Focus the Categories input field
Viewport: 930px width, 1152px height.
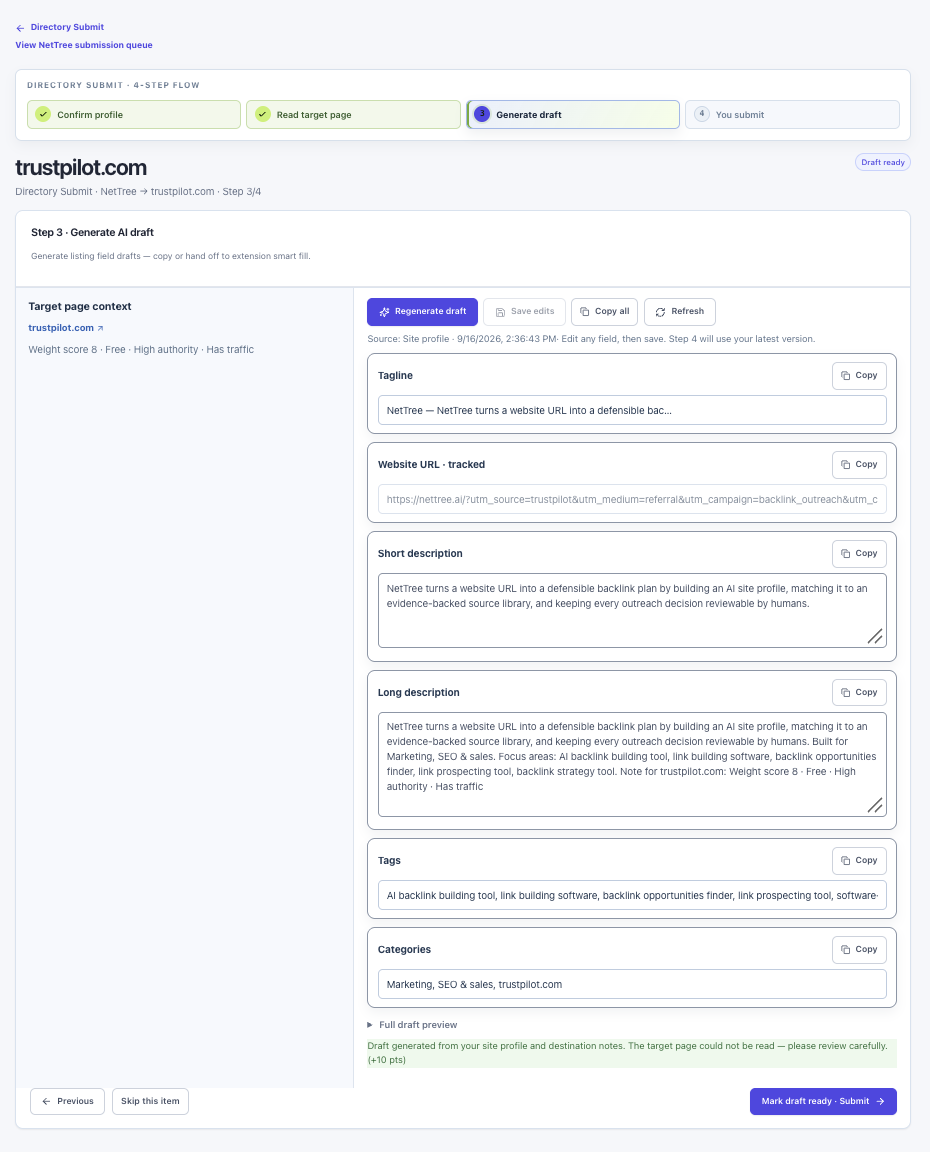(x=632, y=984)
